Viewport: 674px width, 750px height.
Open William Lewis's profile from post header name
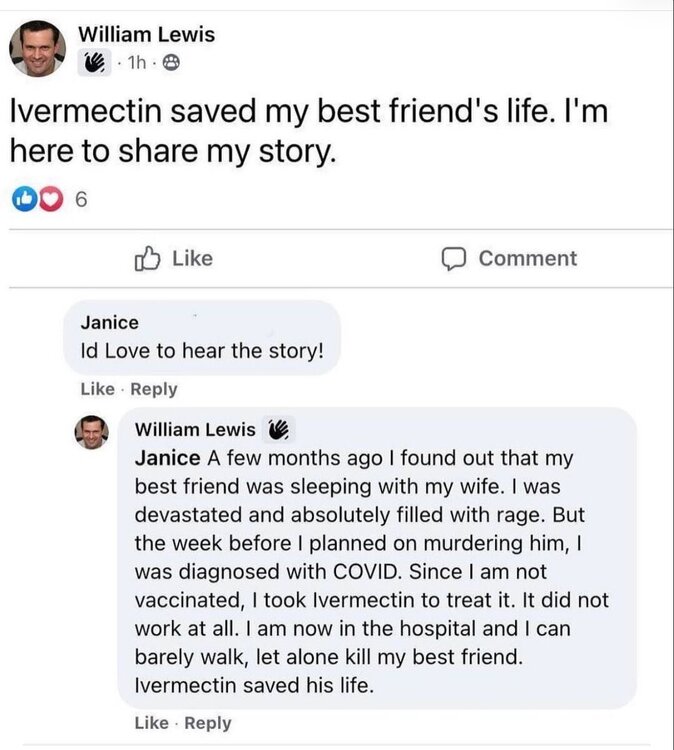(146, 34)
